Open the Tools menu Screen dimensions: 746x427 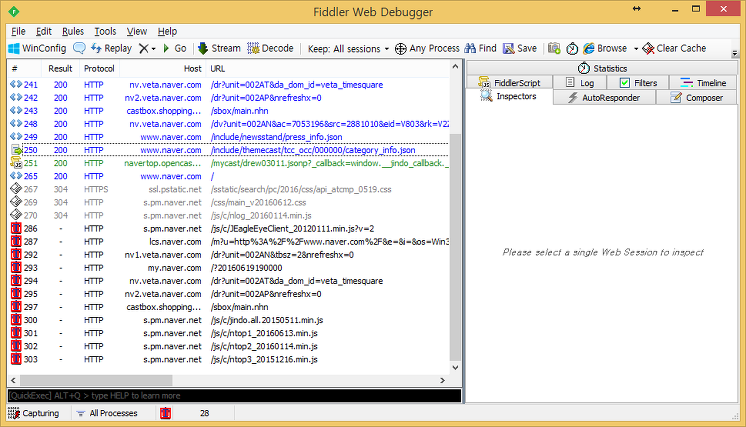coord(105,31)
